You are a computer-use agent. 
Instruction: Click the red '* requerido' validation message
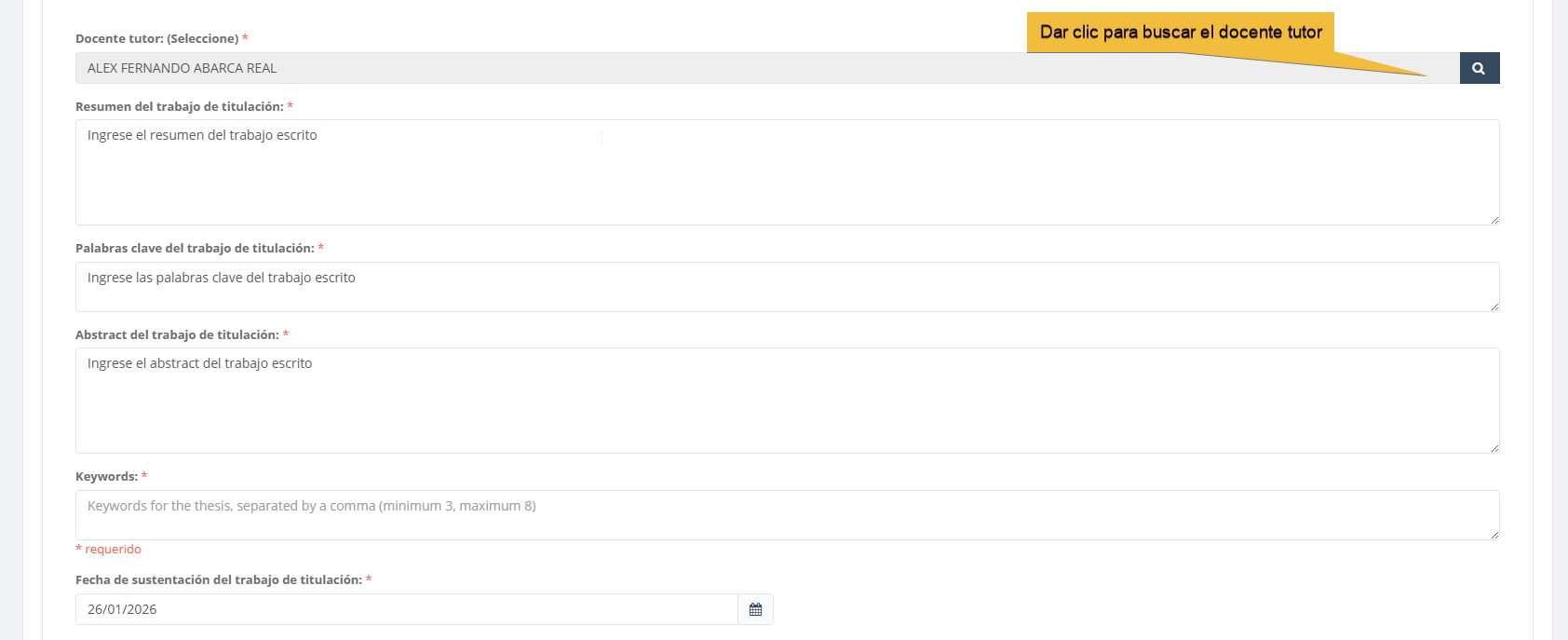109,550
